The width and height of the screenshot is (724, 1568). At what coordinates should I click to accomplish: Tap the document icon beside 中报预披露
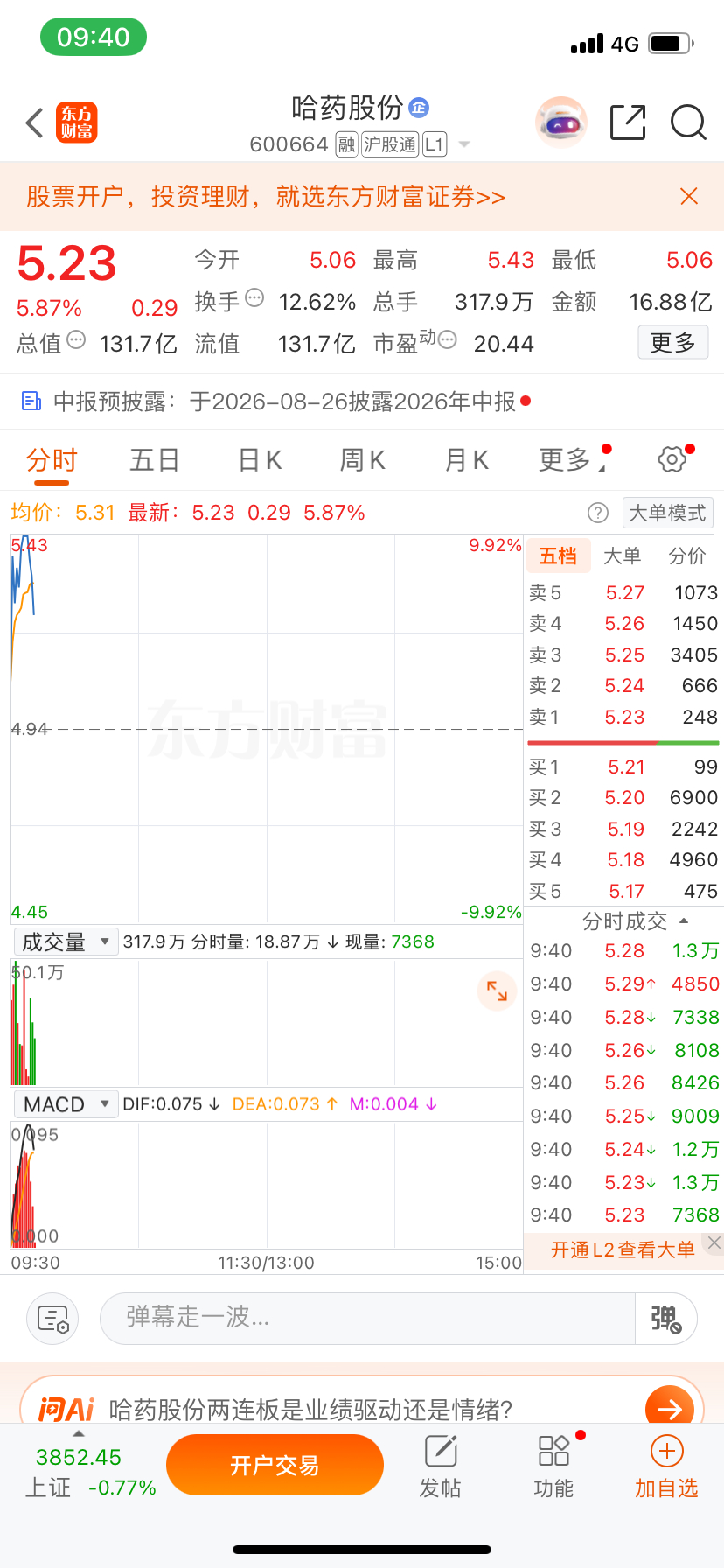pyautogui.click(x=31, y=401)
